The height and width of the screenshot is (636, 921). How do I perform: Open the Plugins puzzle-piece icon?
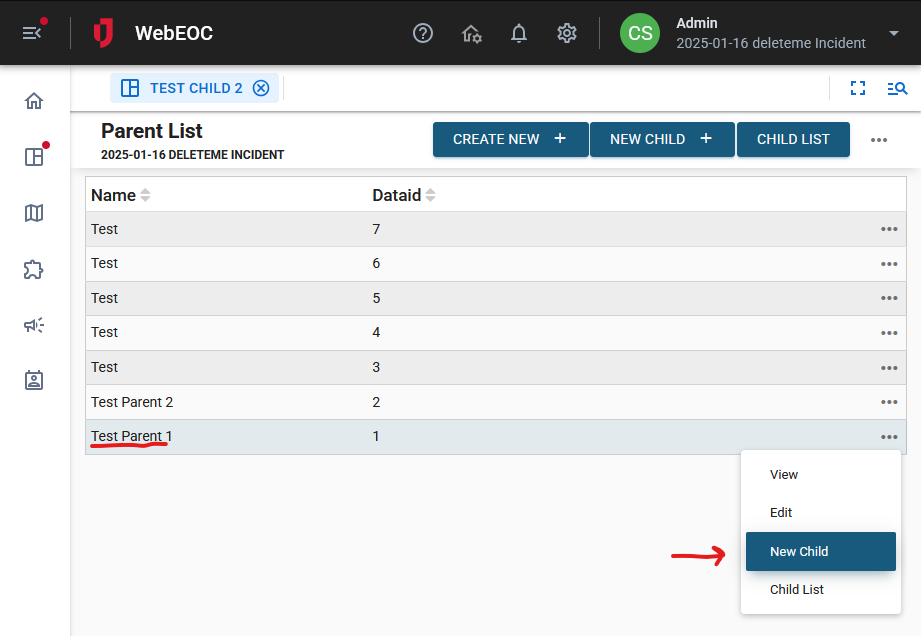(33, 269)
